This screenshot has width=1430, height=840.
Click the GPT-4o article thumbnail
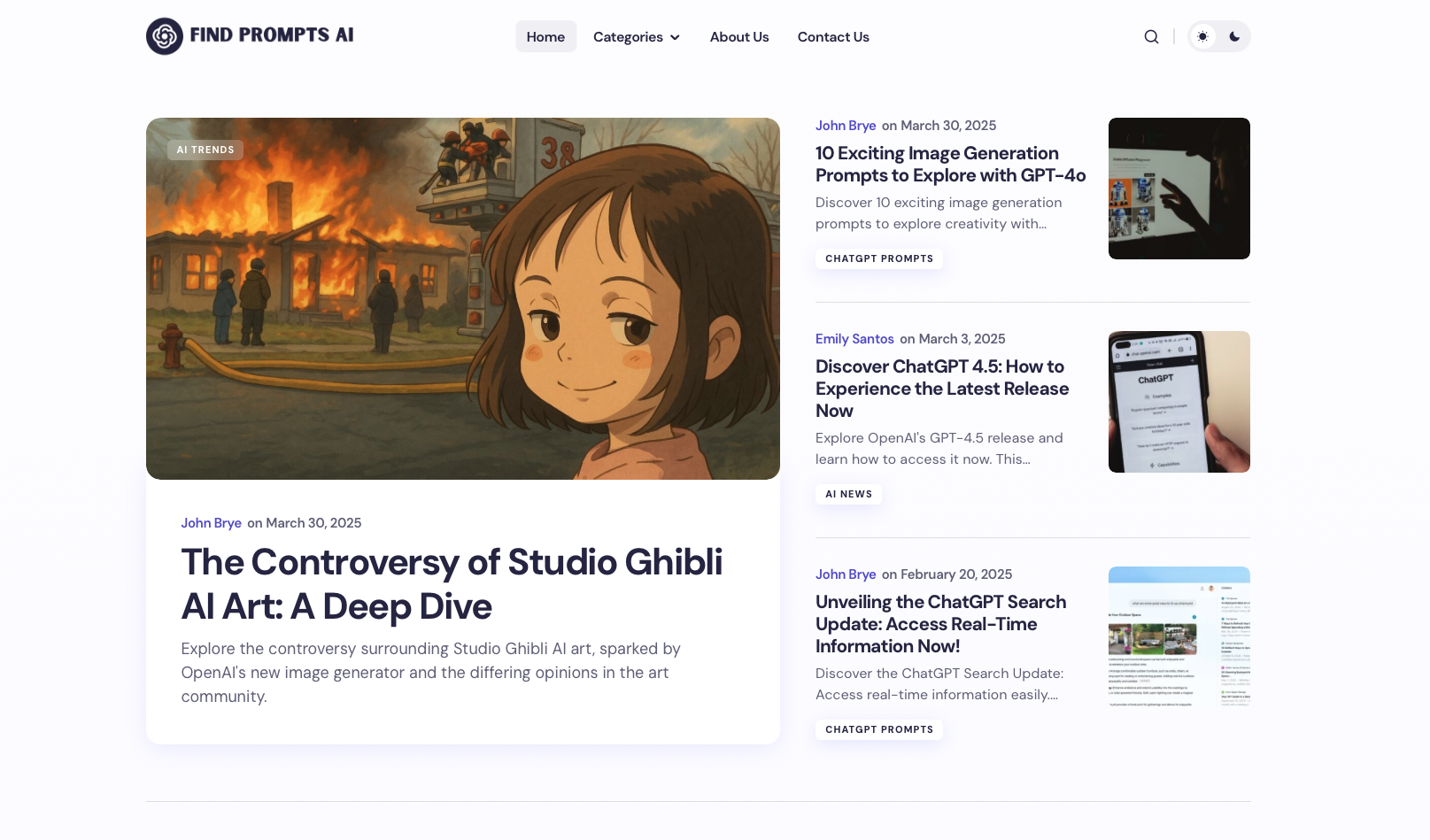pyautogui.click(x=1179, y=189)
